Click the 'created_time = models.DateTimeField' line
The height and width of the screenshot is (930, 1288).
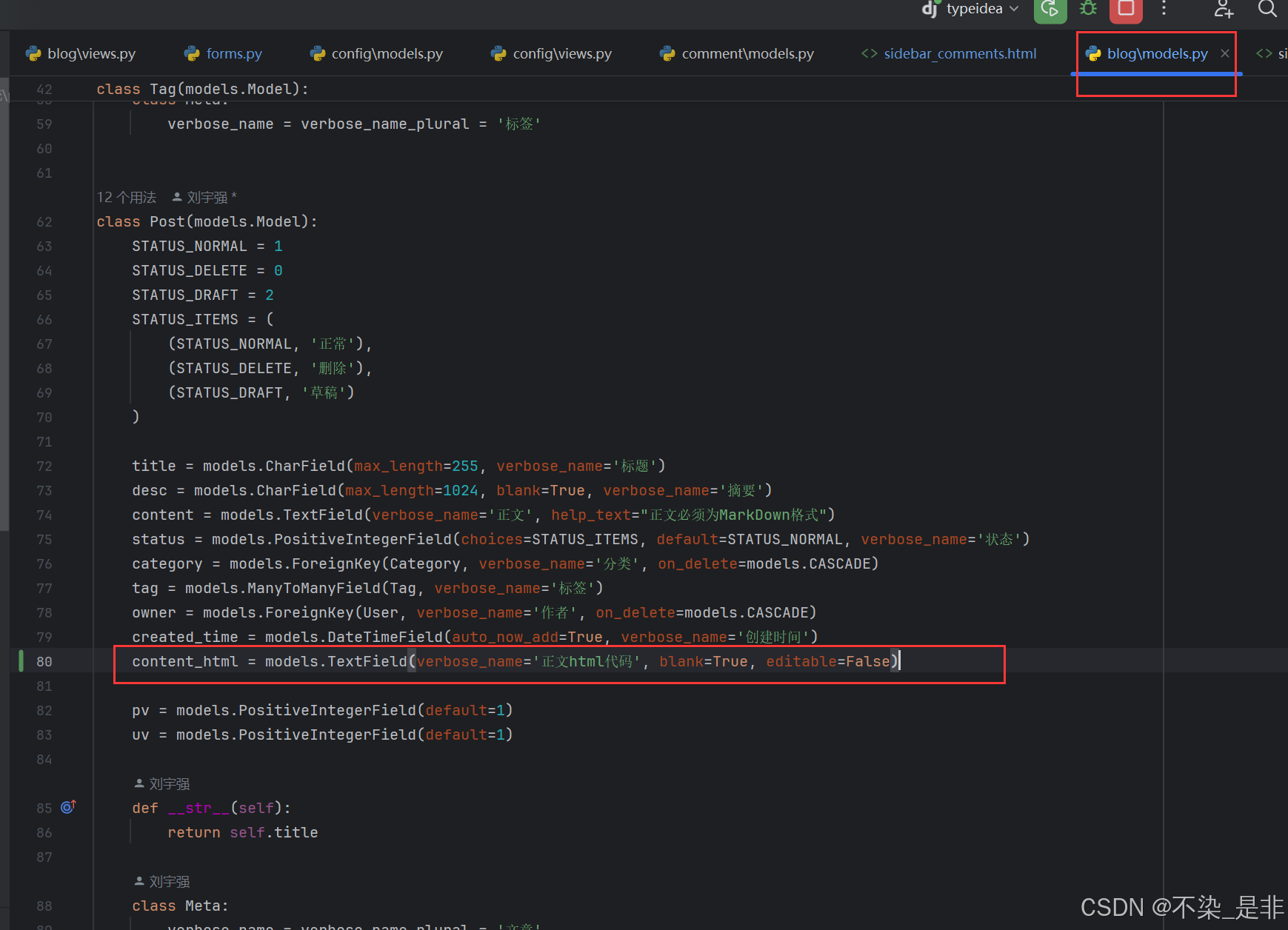[x=475, y=637]
